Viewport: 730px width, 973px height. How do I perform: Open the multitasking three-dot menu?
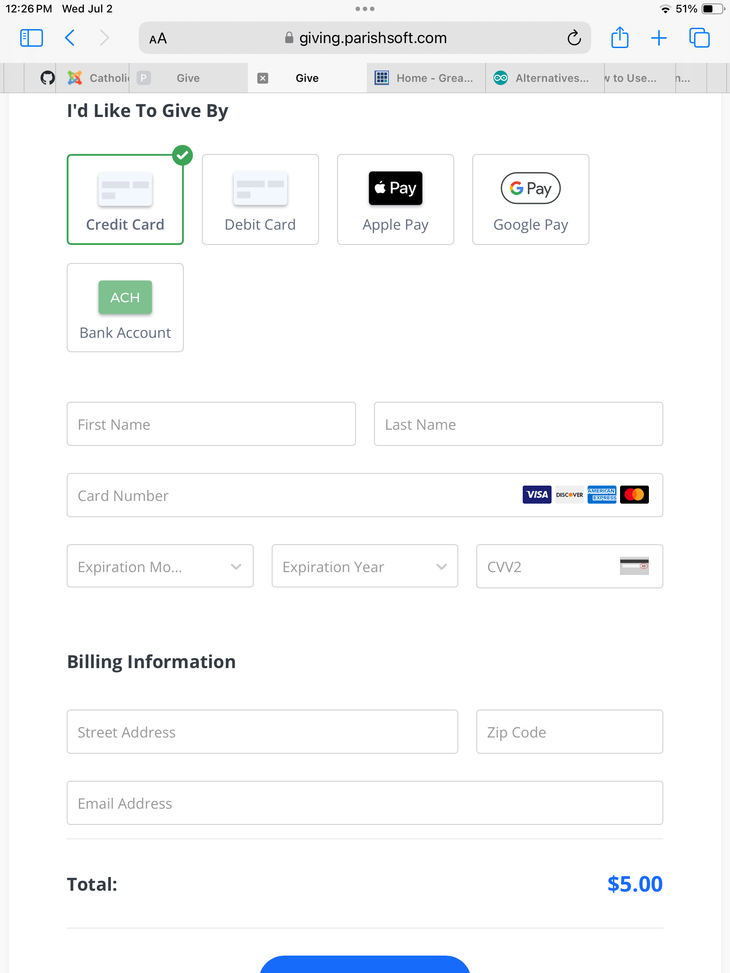pos(365,9)
